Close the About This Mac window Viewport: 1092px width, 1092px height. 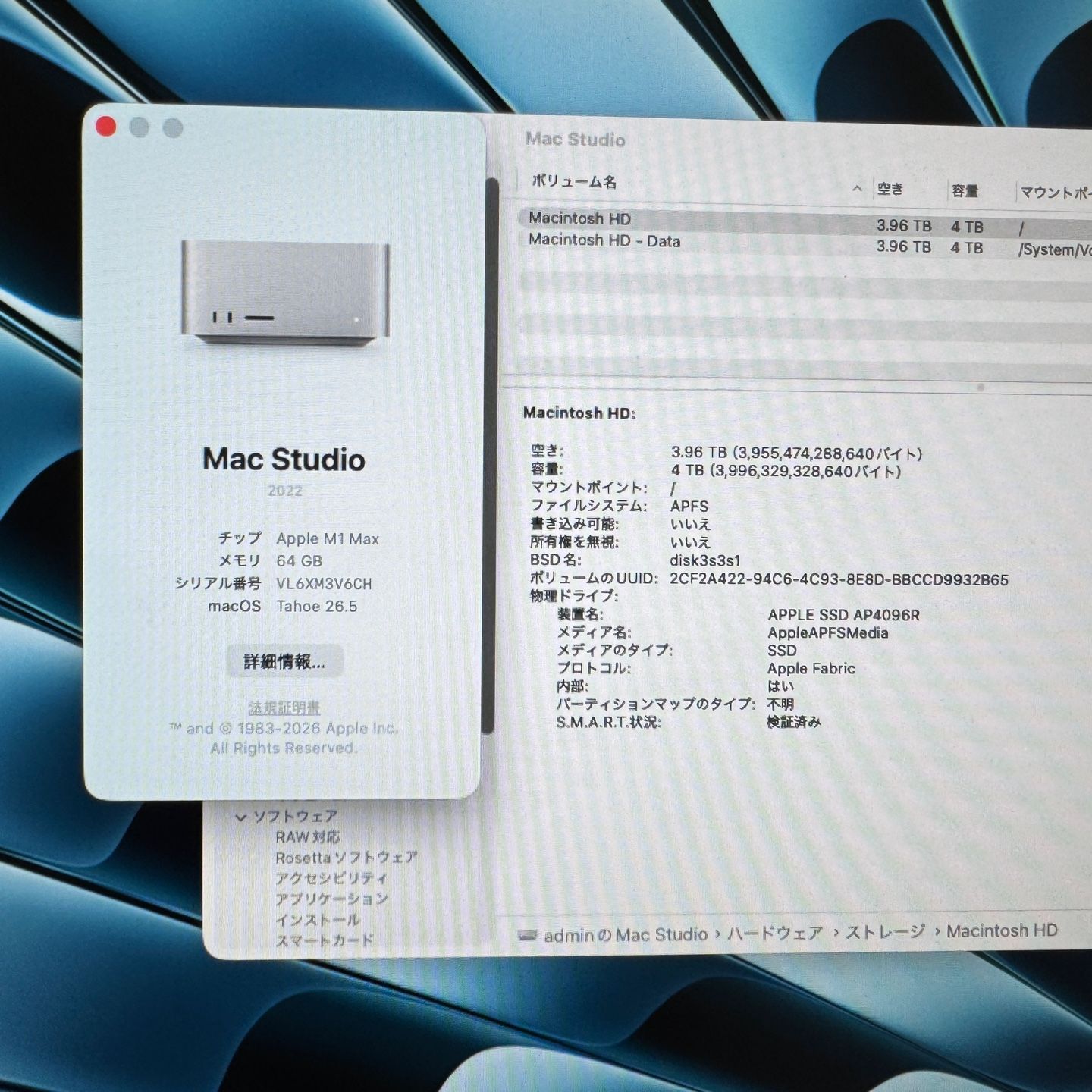coord(106,127)
